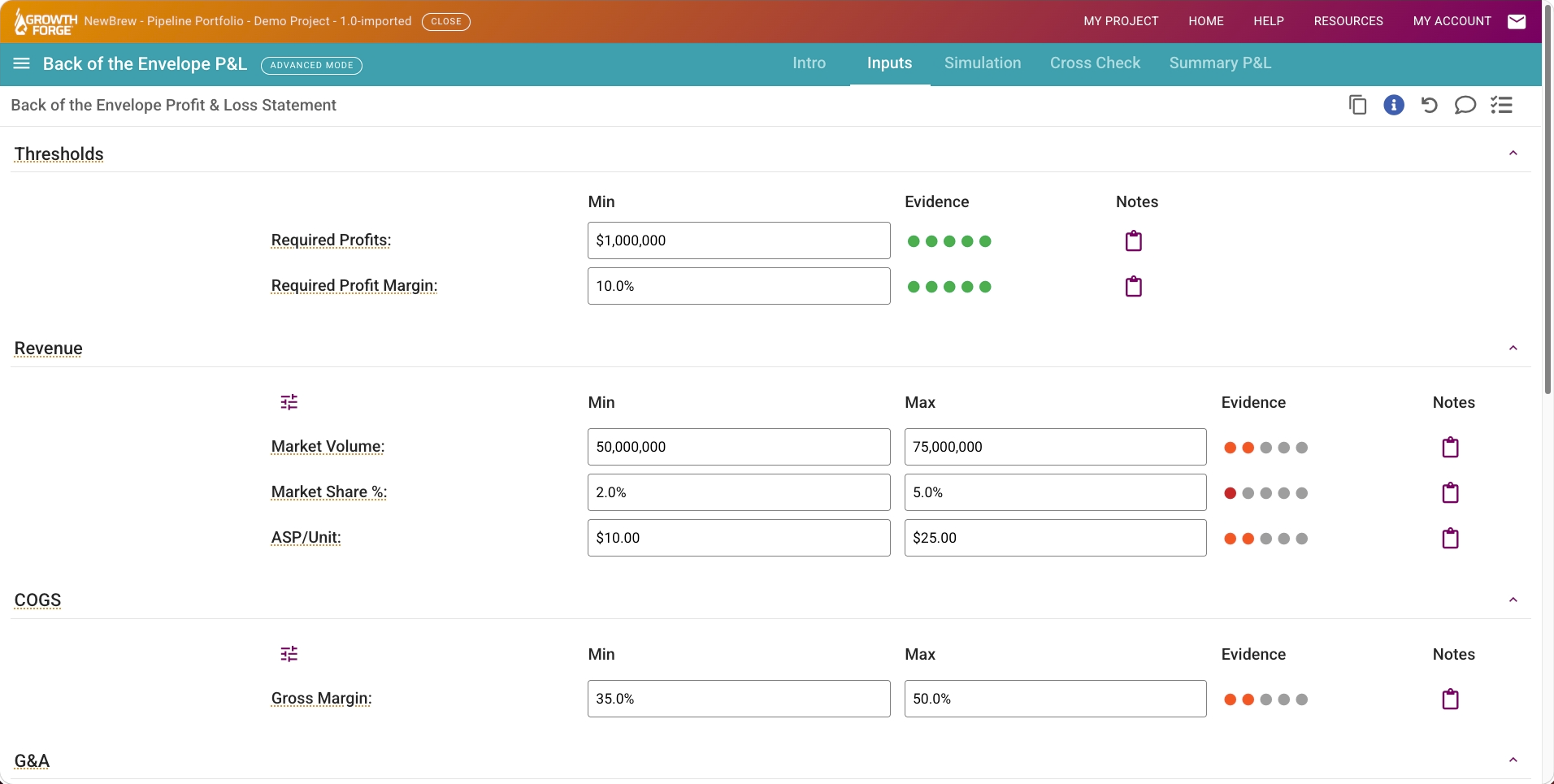Open the hamburger menu next to Back of the Envelope P&L

tap(22, 63)
